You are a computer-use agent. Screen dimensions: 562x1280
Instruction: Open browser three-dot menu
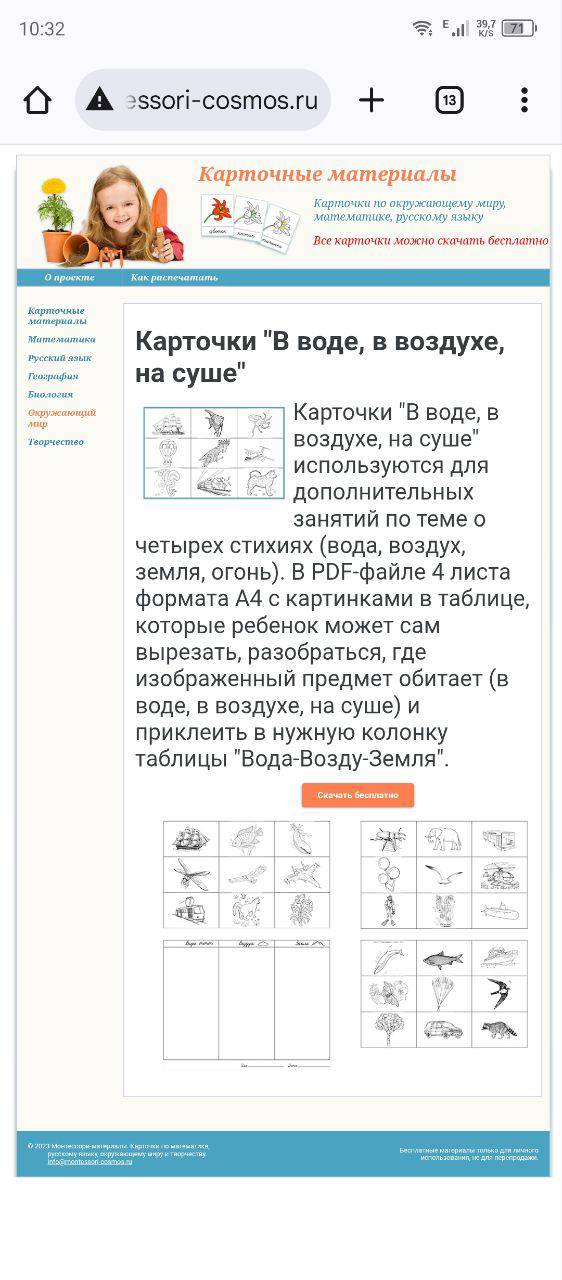[524, 100]
